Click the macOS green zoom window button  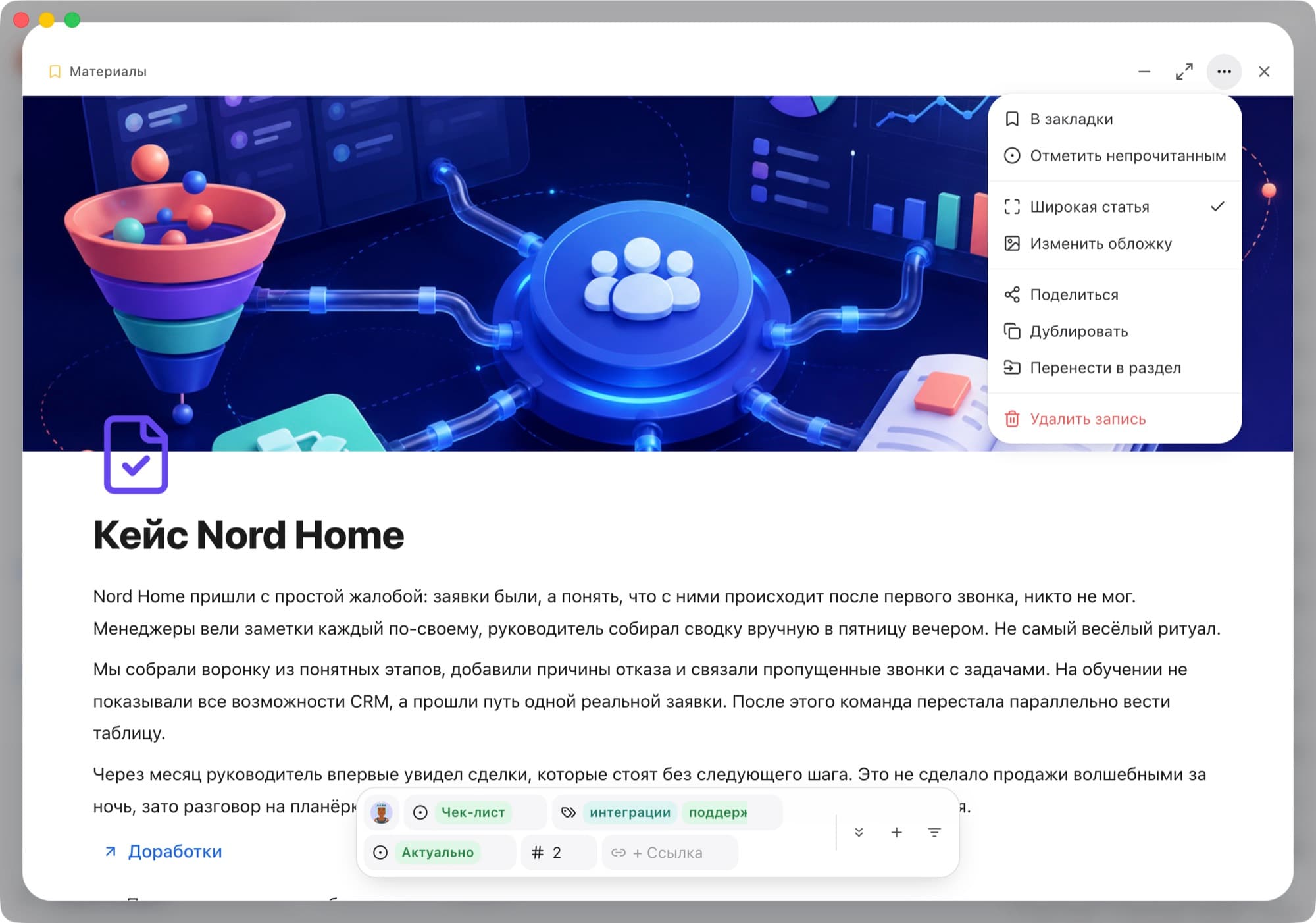[72, 20]
